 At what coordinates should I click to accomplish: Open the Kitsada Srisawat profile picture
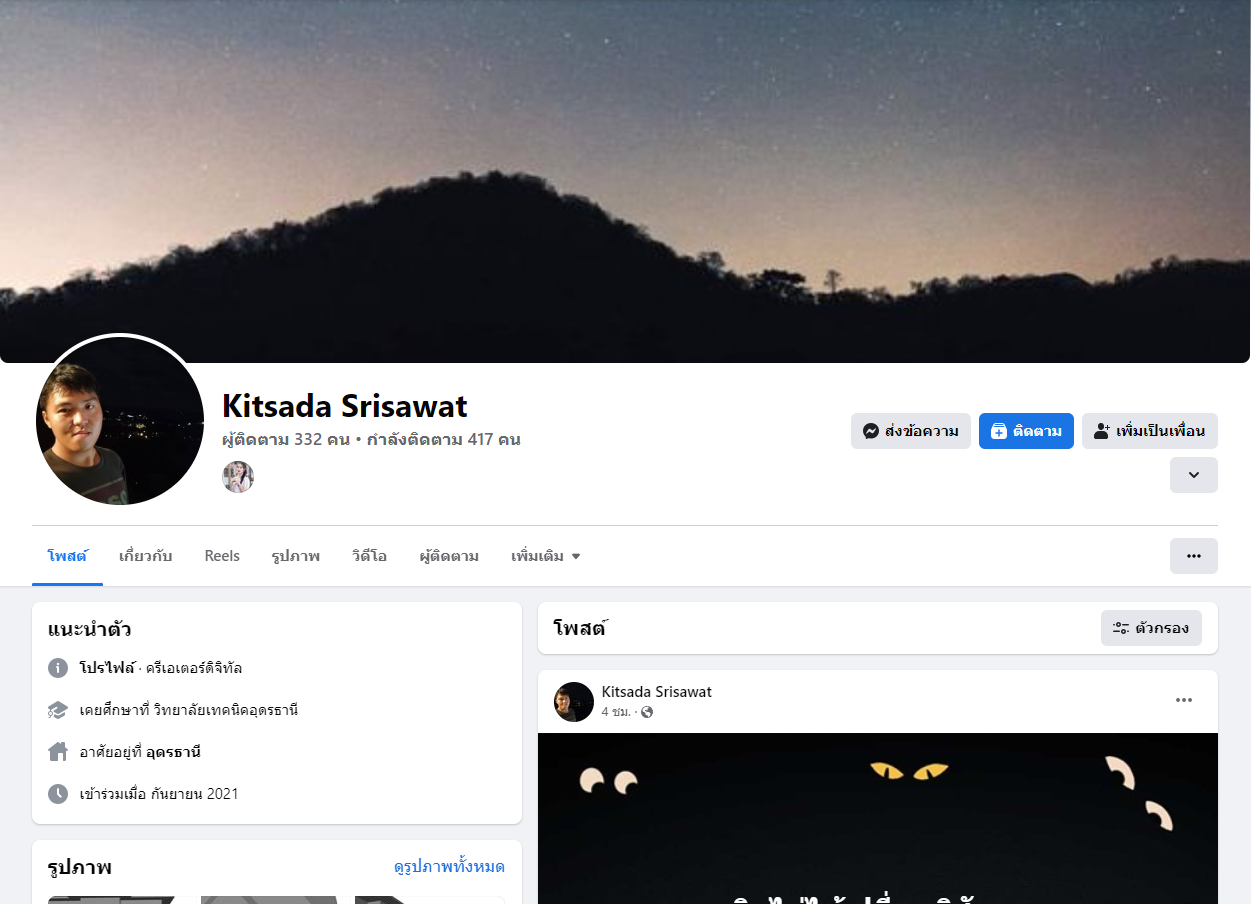point(120,420)
